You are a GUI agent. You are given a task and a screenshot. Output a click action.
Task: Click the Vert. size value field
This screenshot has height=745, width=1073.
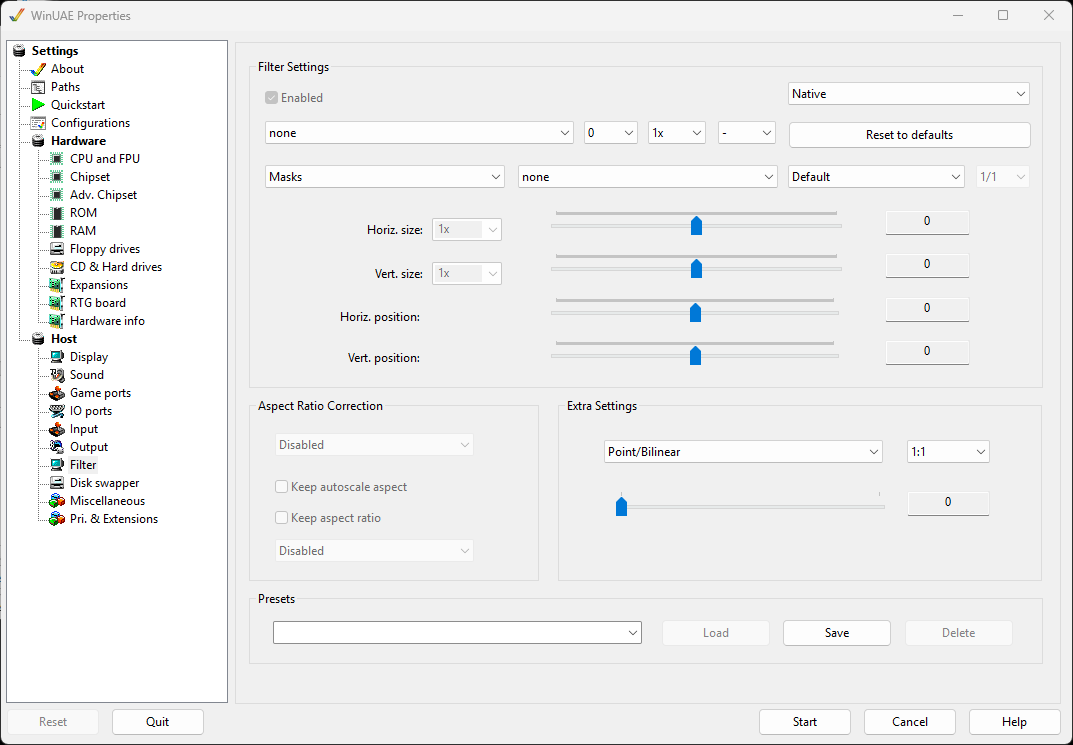coord(927,265)
